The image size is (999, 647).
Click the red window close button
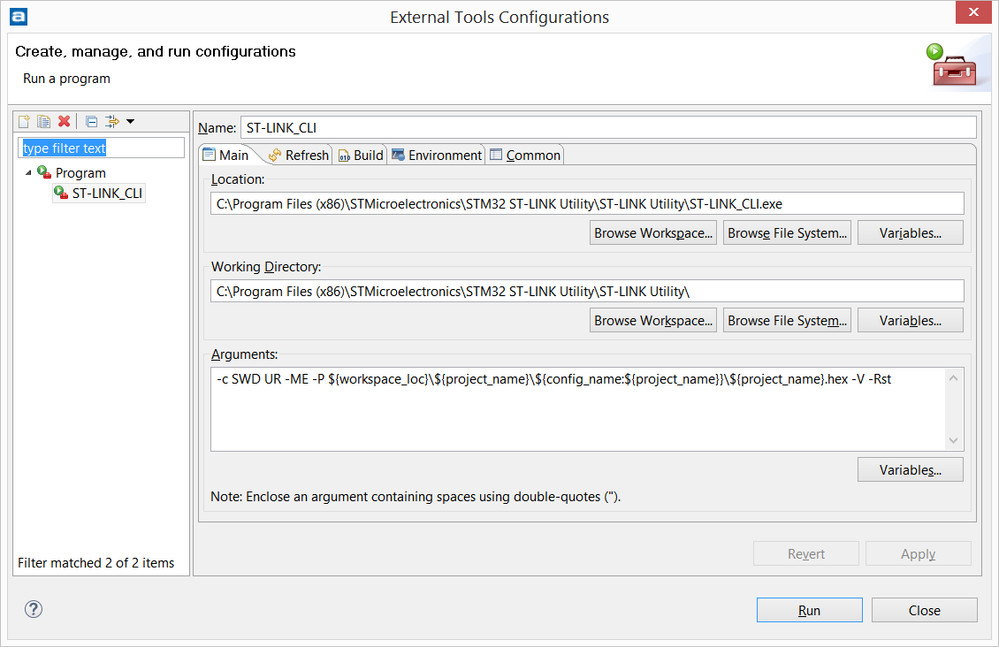[x=973, y=12]
